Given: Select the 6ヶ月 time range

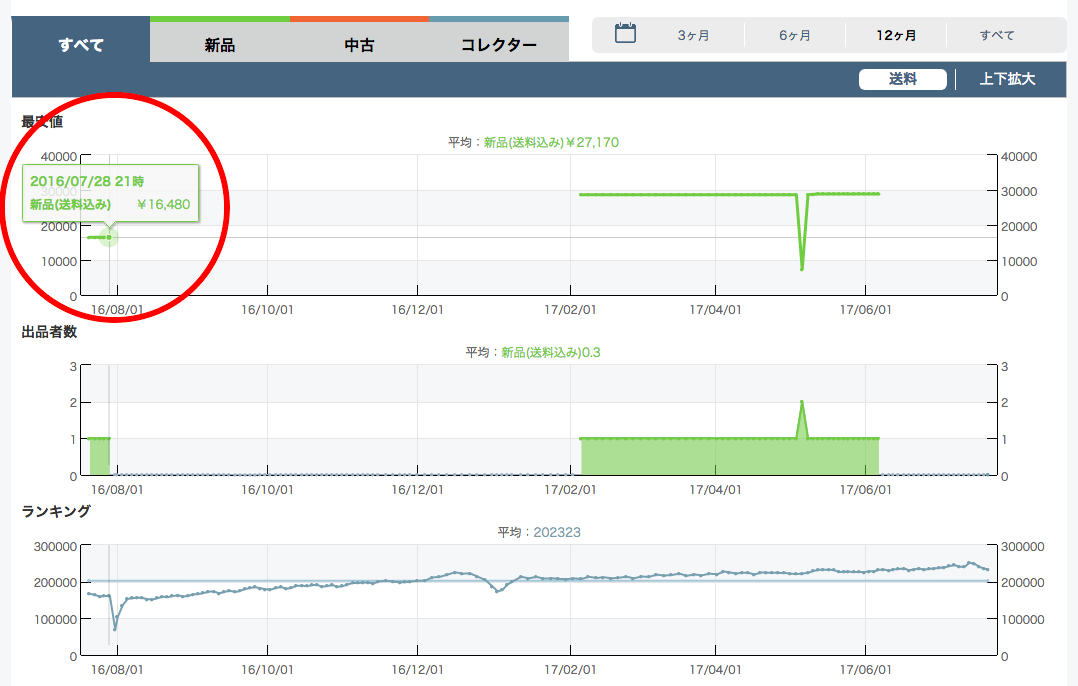Looking at the screenshot, I should pyautogui.click(x=795, y=35).
